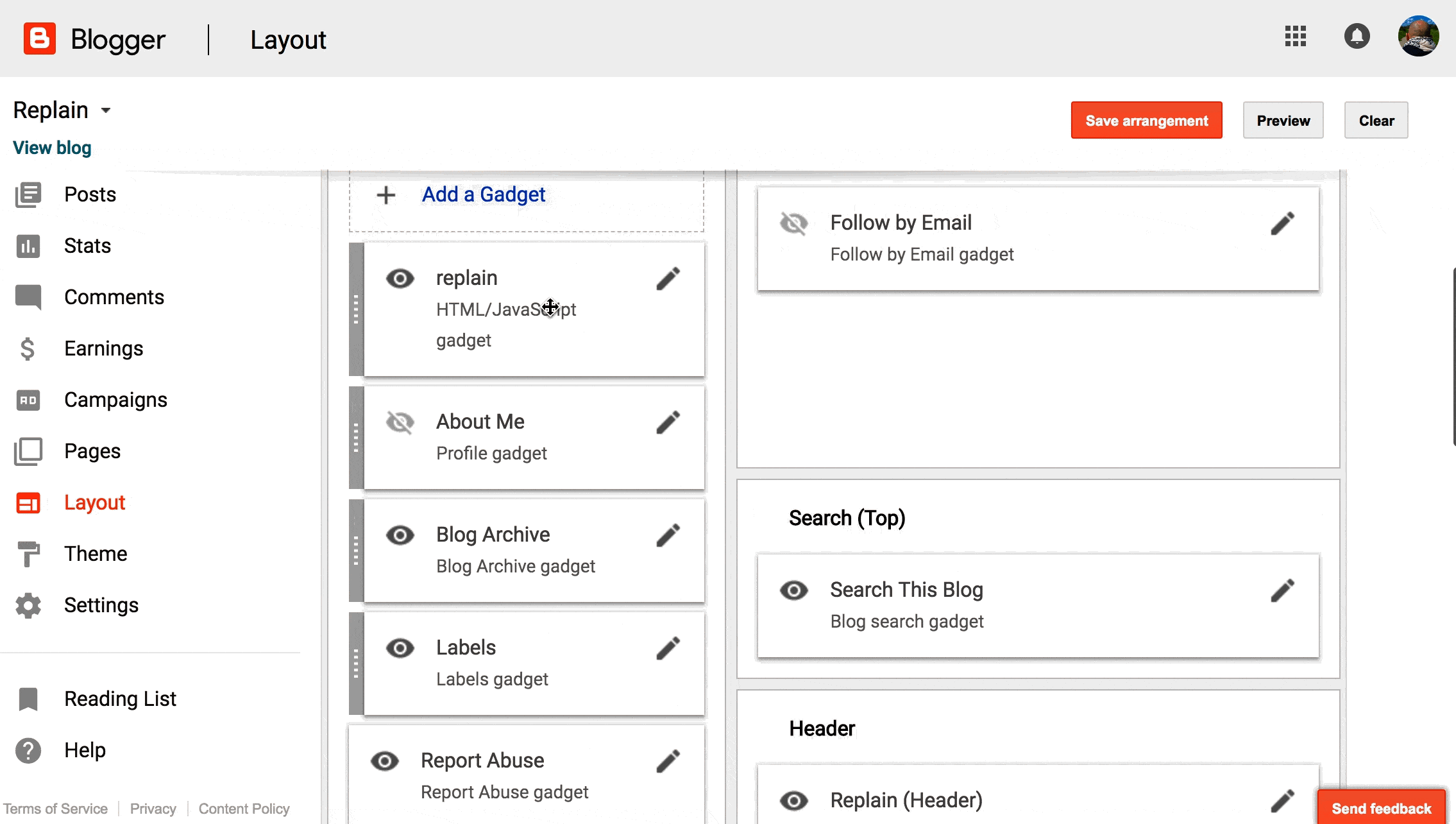Click the Save arrangement button

point(1146,121)
